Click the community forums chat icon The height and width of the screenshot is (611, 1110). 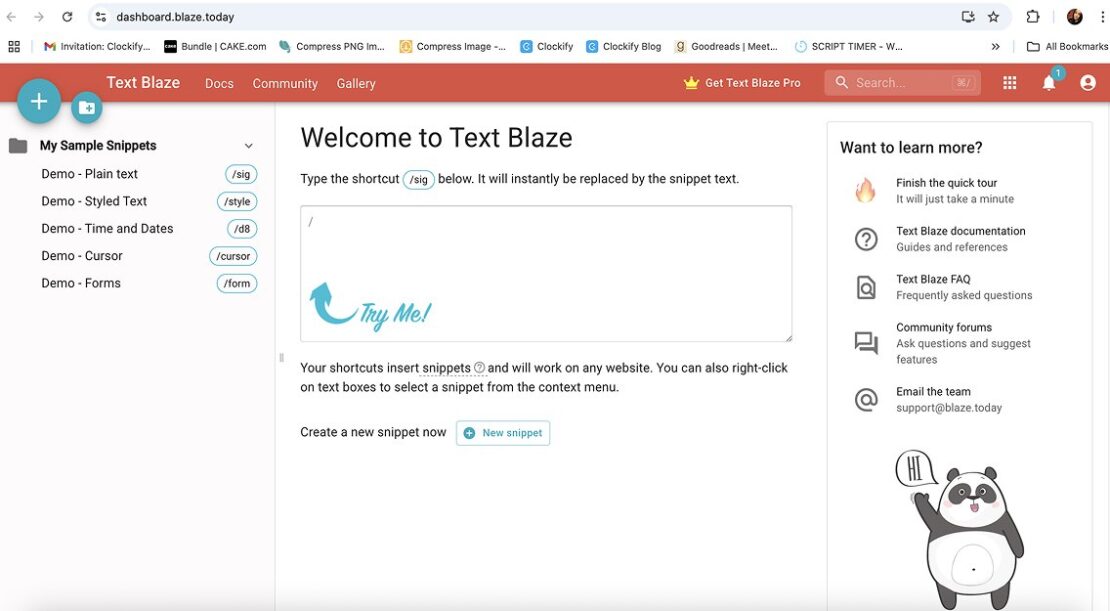[866, 343]
